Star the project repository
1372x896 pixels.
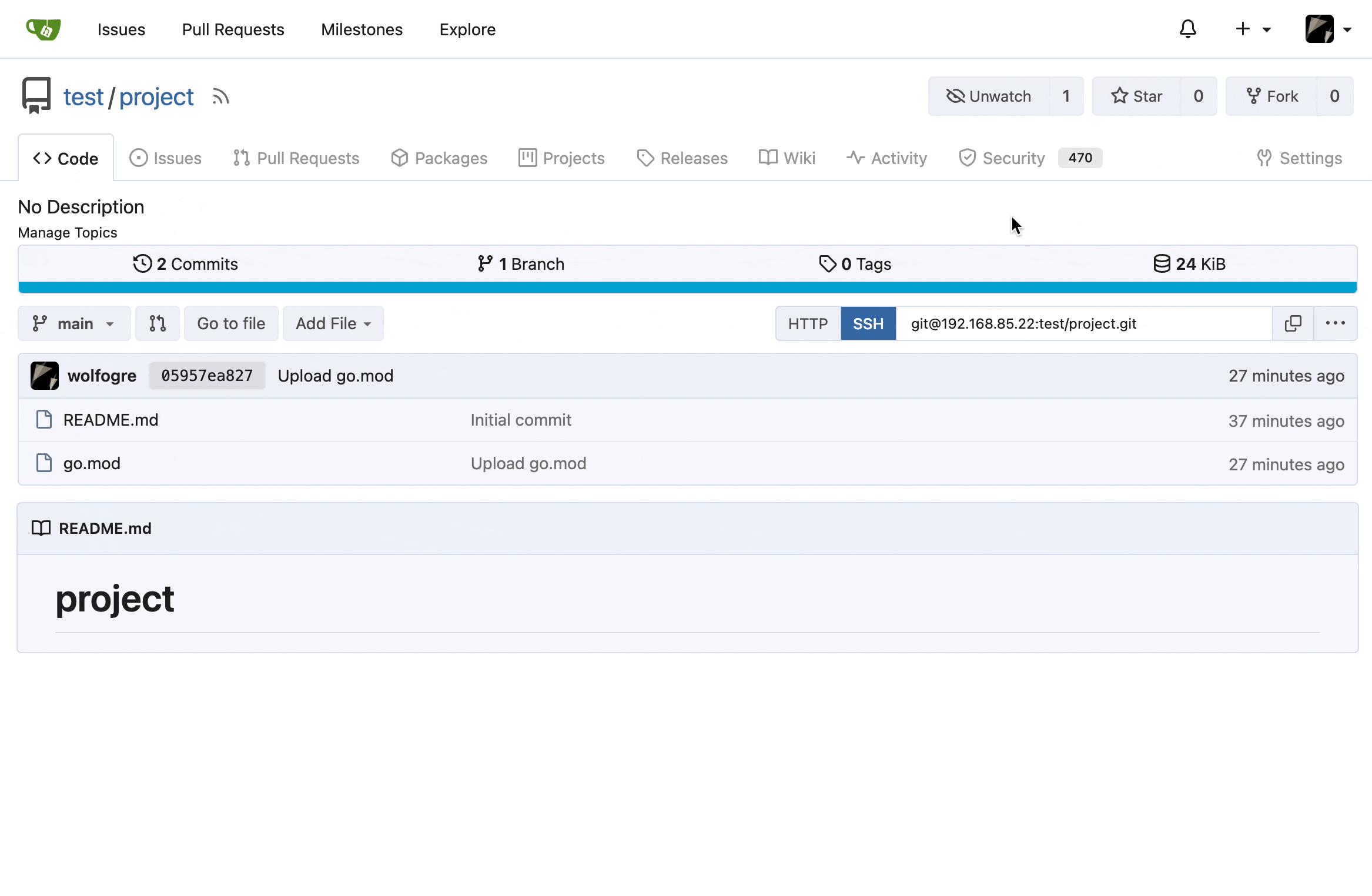[x=1137, y=96]
